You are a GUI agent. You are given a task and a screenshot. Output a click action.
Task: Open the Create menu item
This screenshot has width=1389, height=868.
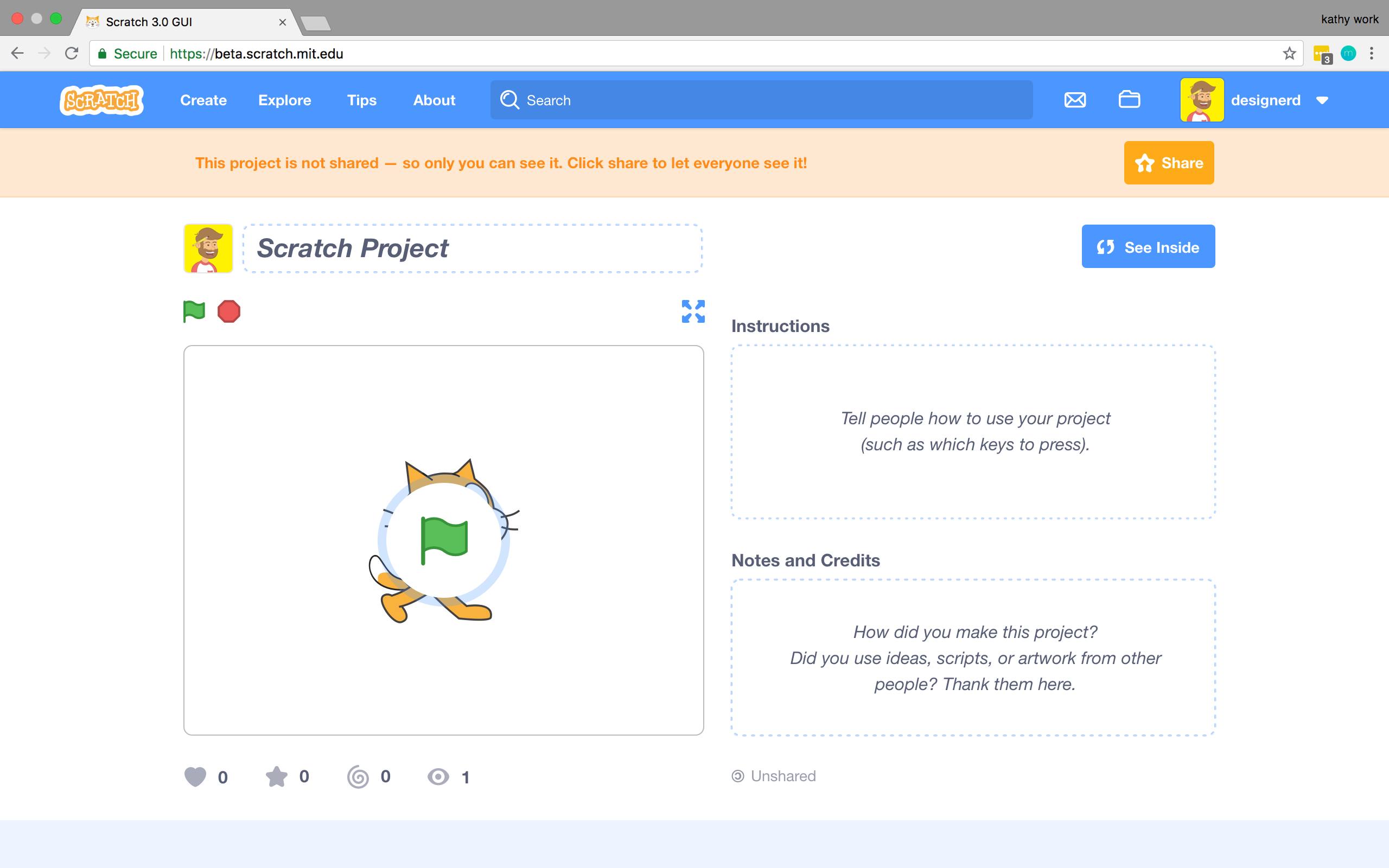click(203, 100)
